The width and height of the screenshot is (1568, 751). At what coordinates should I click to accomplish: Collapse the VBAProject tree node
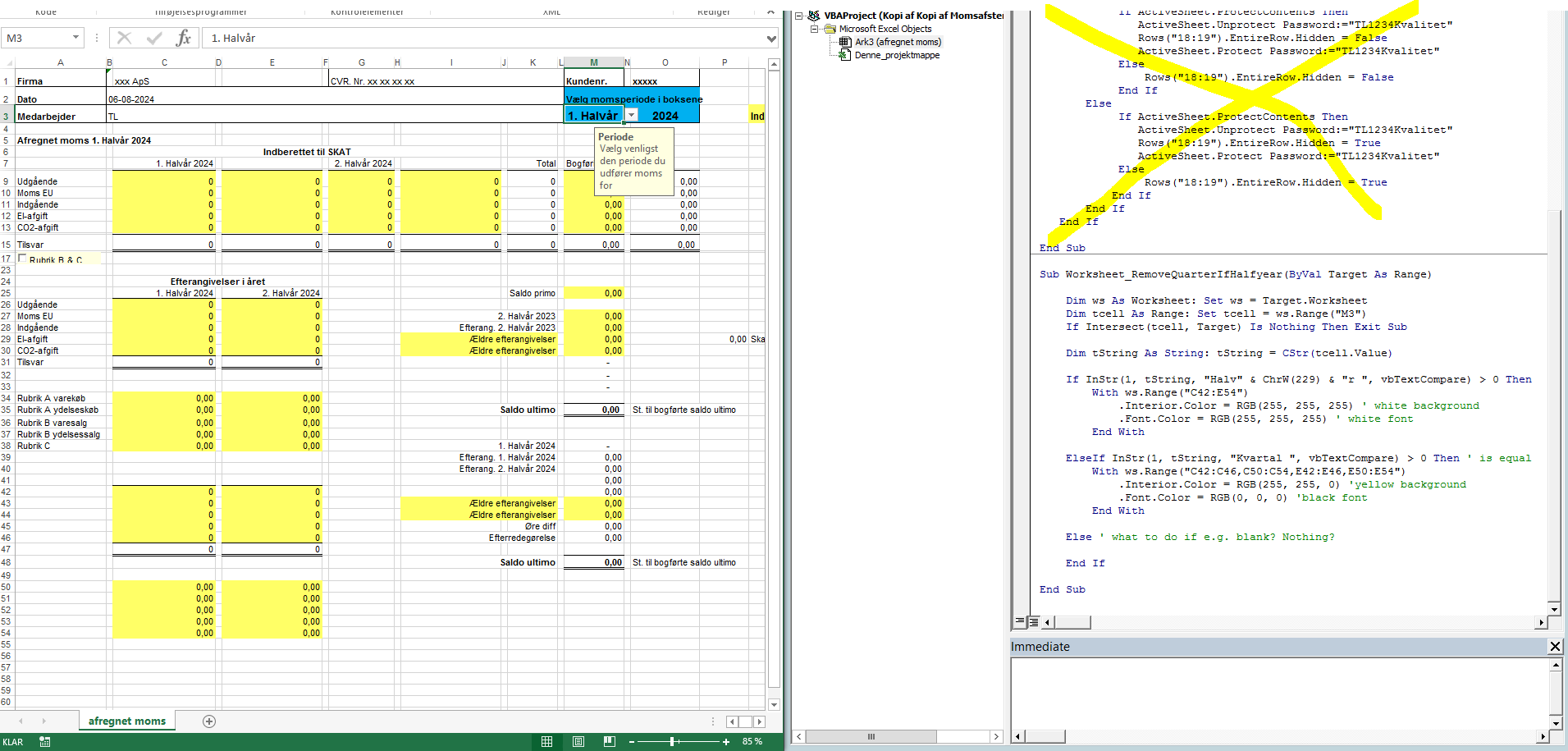pos(798,16)
